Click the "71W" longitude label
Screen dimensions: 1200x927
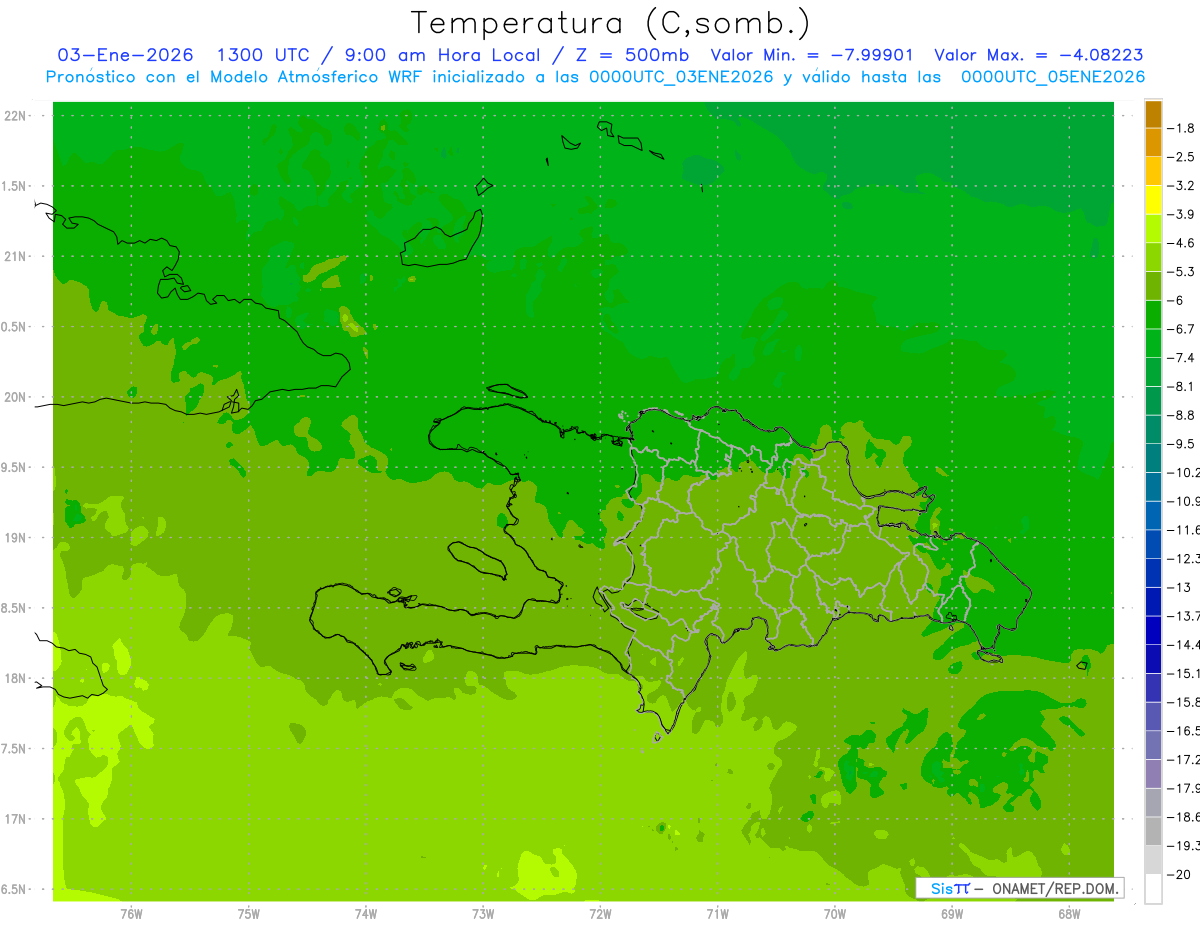click(x=717, y=913)
